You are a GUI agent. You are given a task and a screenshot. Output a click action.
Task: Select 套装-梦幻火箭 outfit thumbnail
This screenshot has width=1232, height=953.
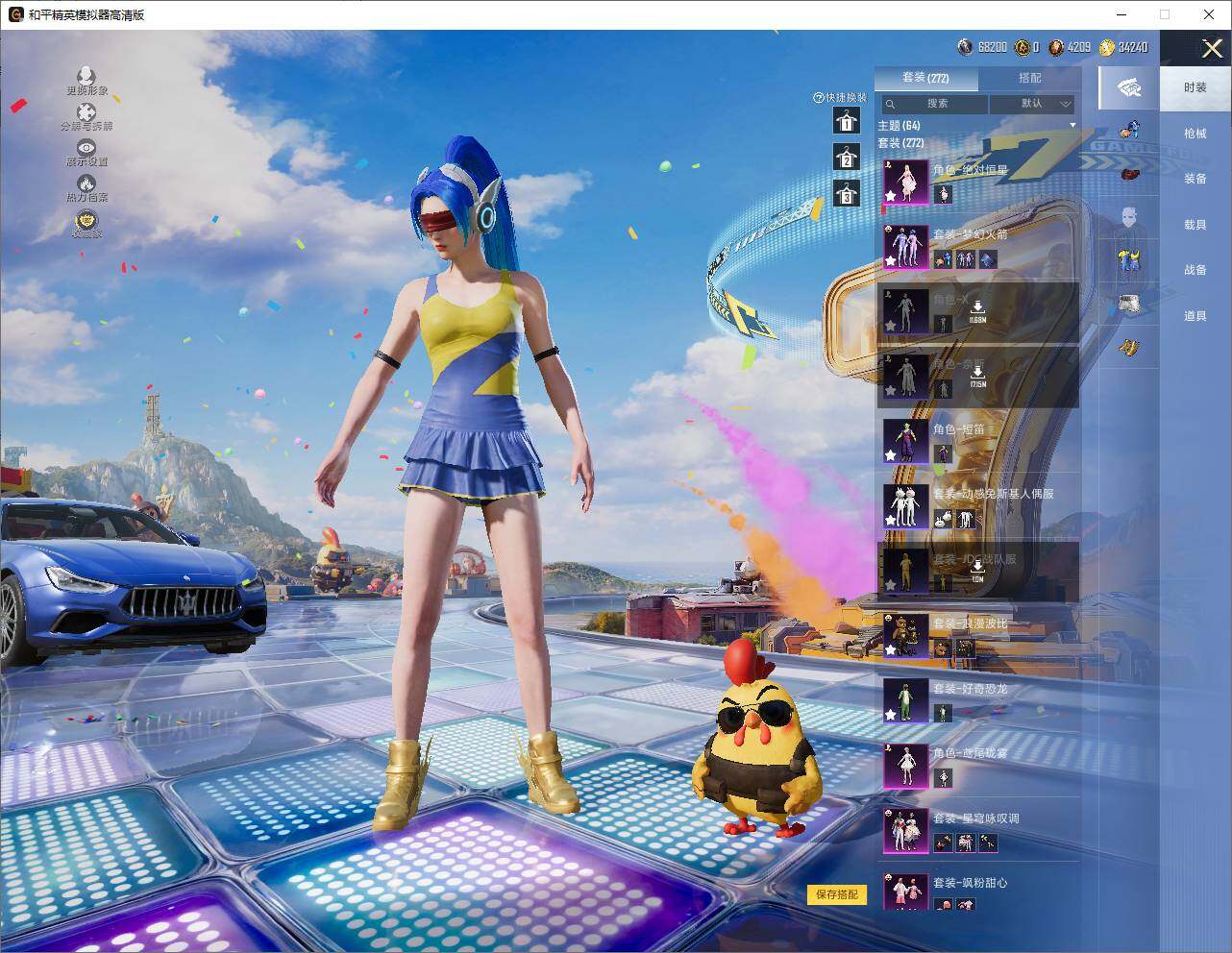click(905, 247)
